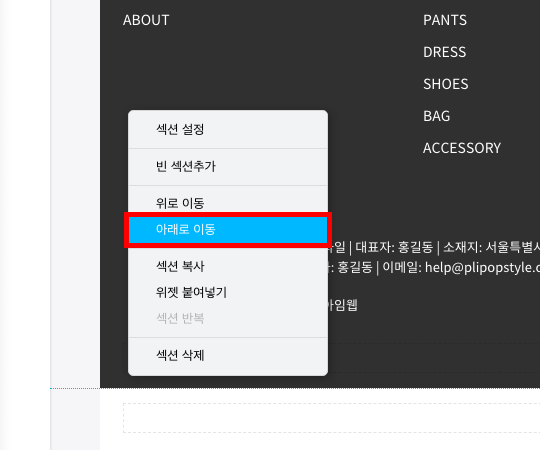Click highlighted 아래로 이동 menu item

[228, 230]
